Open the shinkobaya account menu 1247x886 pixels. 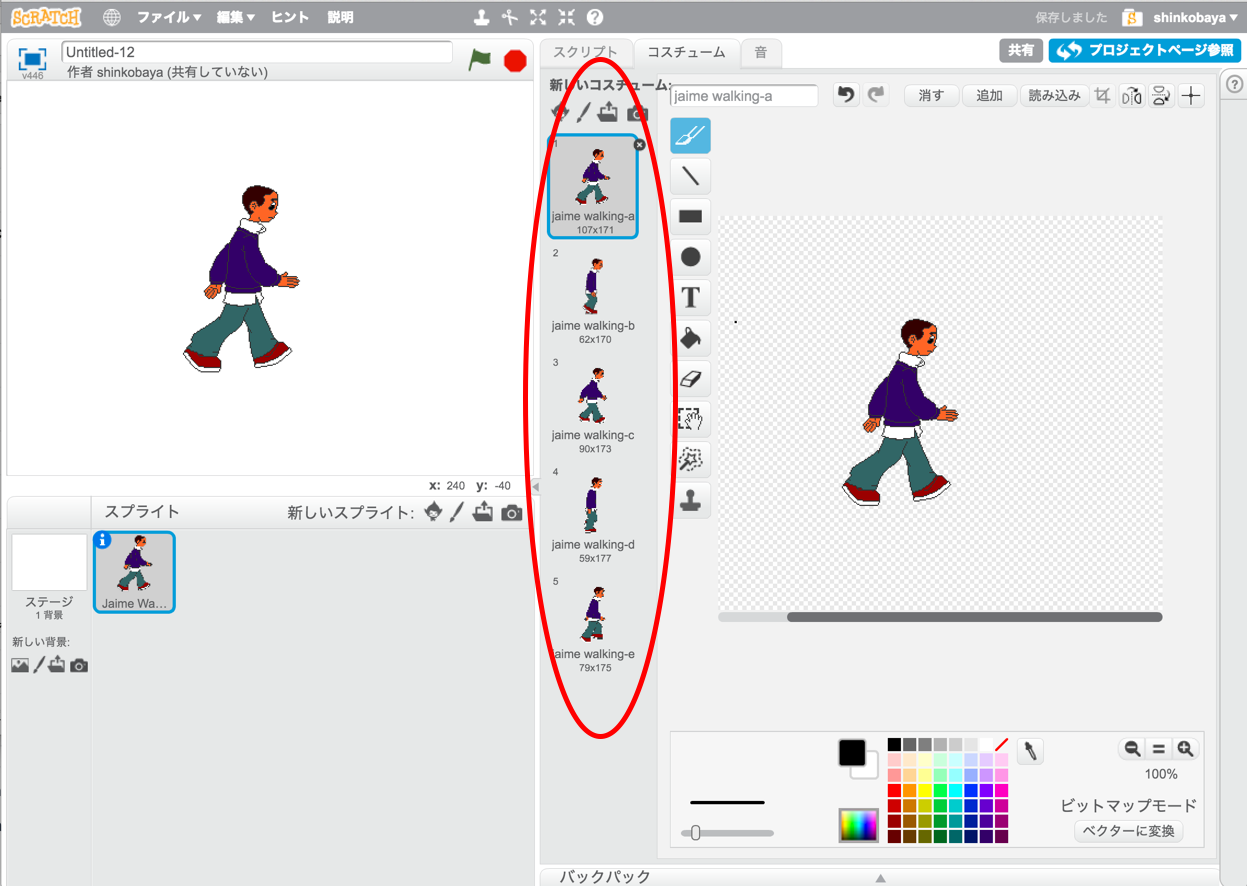click(x=1195, y=18)
